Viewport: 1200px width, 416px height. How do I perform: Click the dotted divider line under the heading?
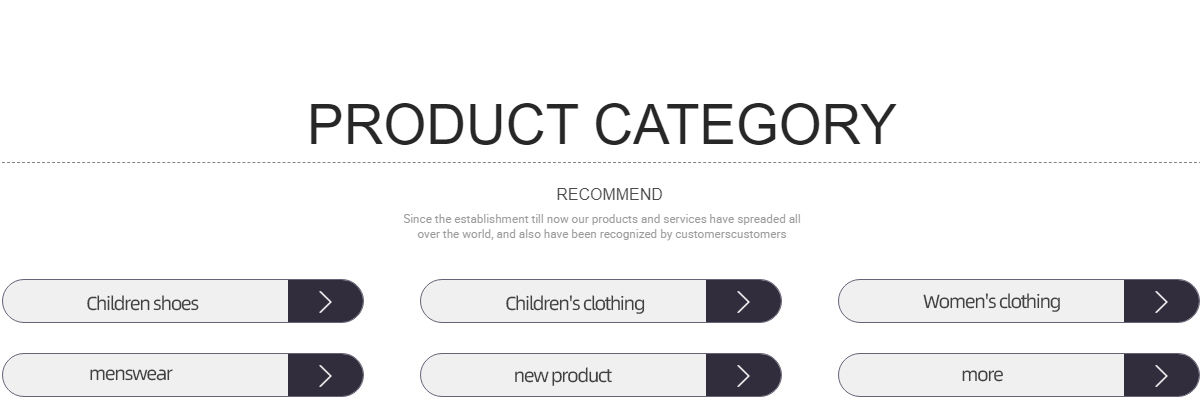[x=150, y=162]
